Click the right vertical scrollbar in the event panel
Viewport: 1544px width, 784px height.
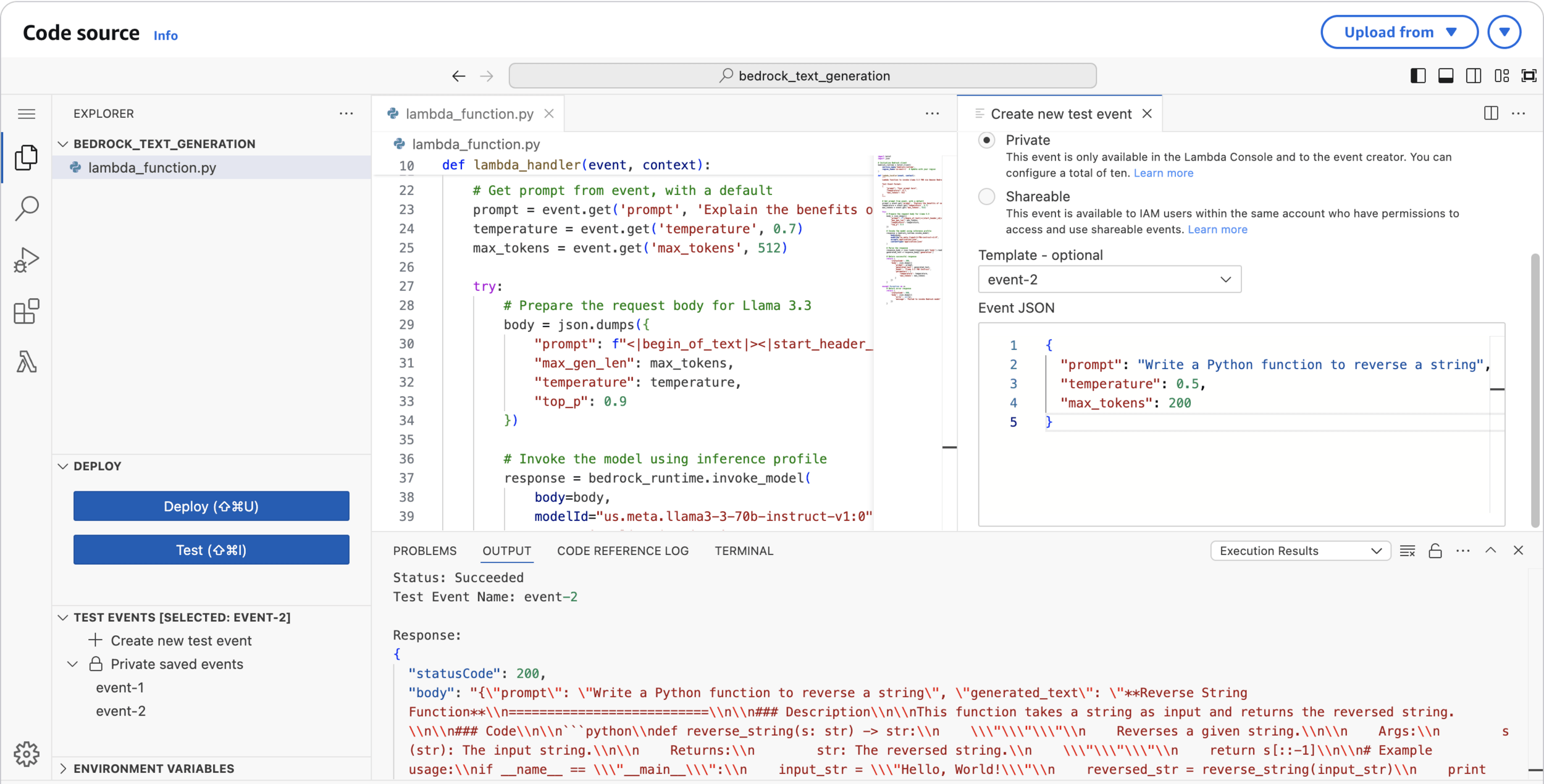pos(1535,389)
